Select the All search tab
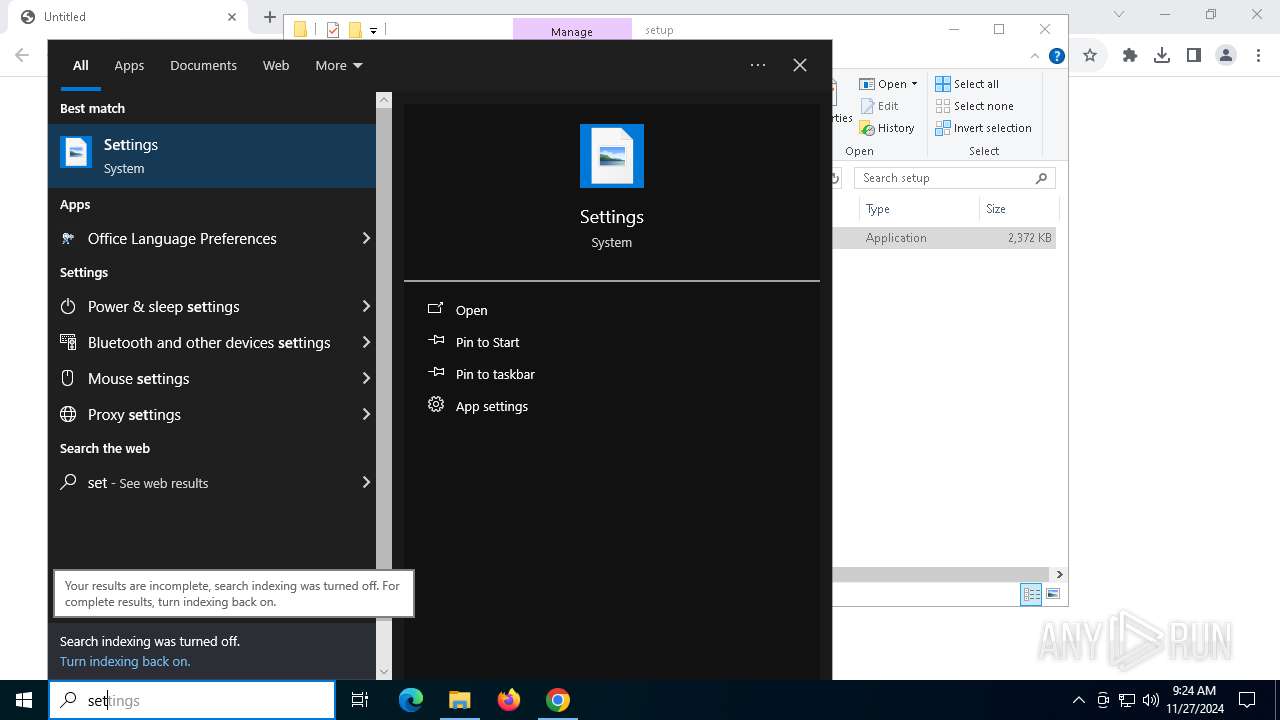Viewport: 1280px width, 720px height. click(81, 65)
